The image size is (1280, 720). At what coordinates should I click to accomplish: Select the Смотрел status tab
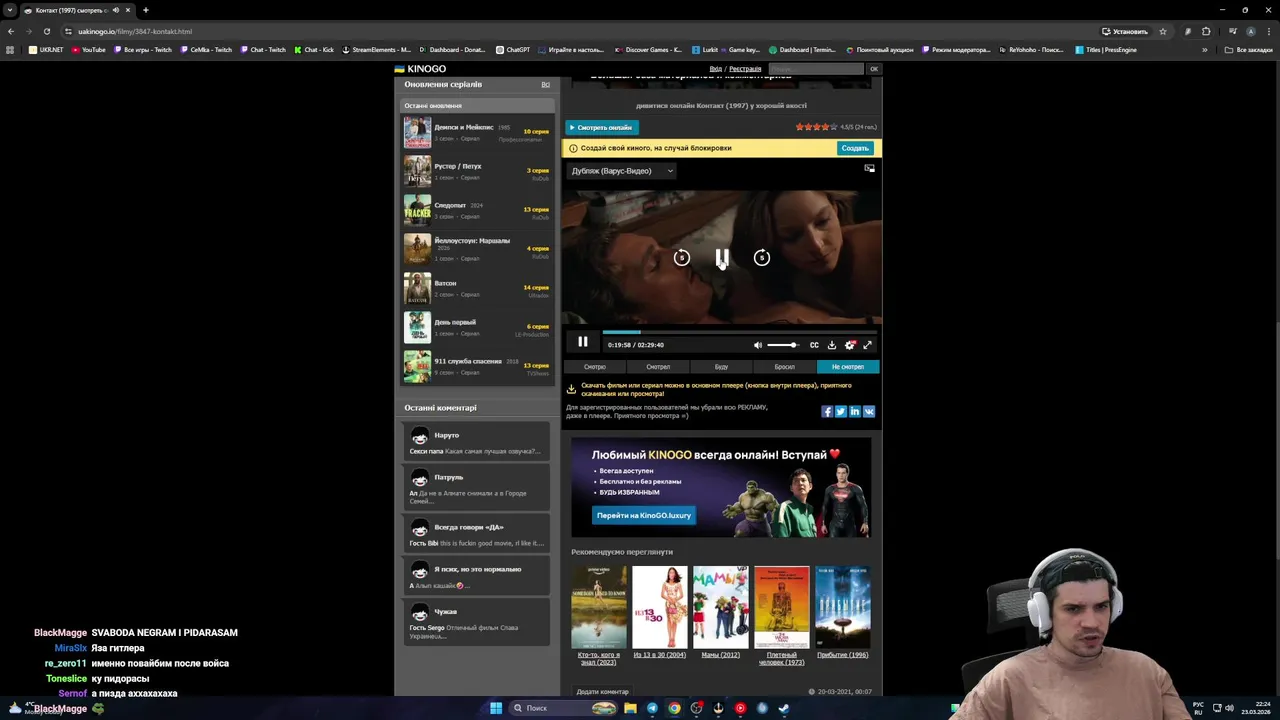[658, 367]
